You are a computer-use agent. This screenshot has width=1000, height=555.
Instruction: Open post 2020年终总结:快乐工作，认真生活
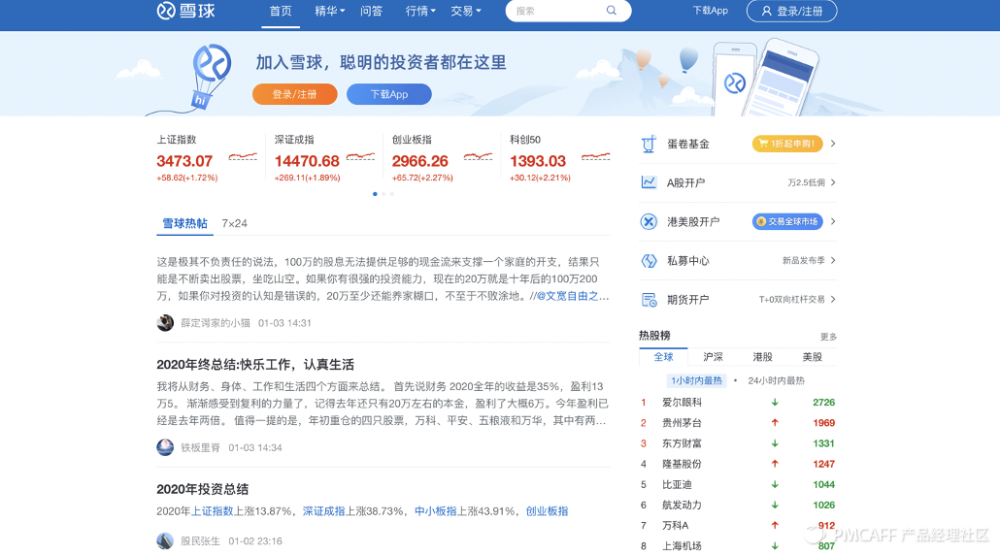tap(255, 364)
